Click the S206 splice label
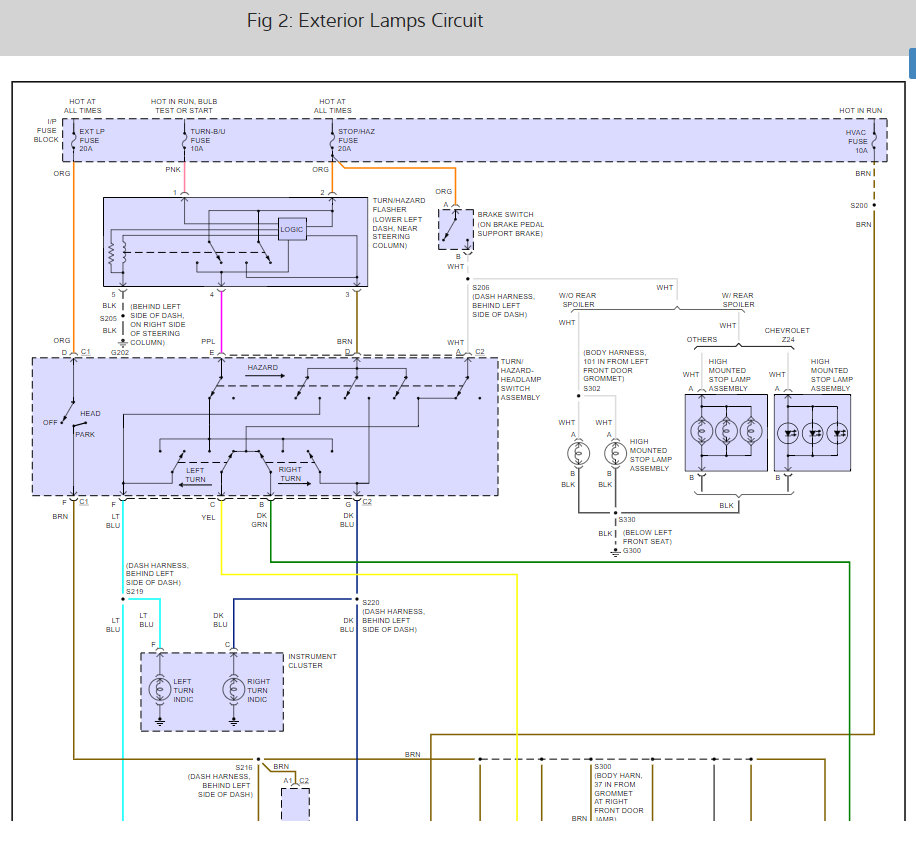Image resolution: width=916 pixels, height=843 pixels. (x=480, y=288)
